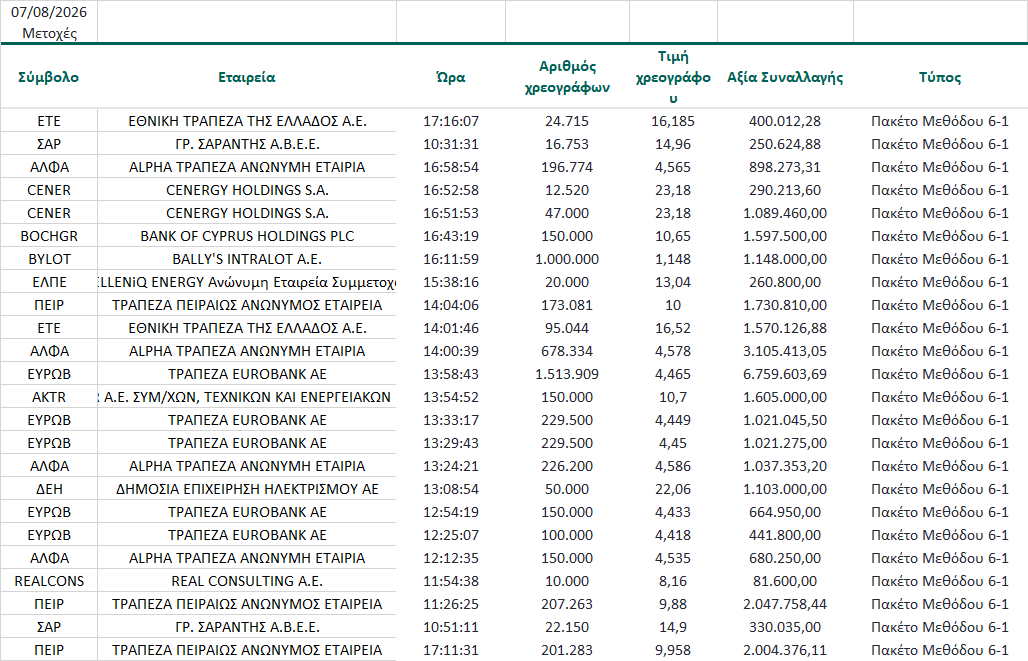The image size is (1028, 661).
Task: Click the value cell 441.800,00
Action: coord(785,534)
